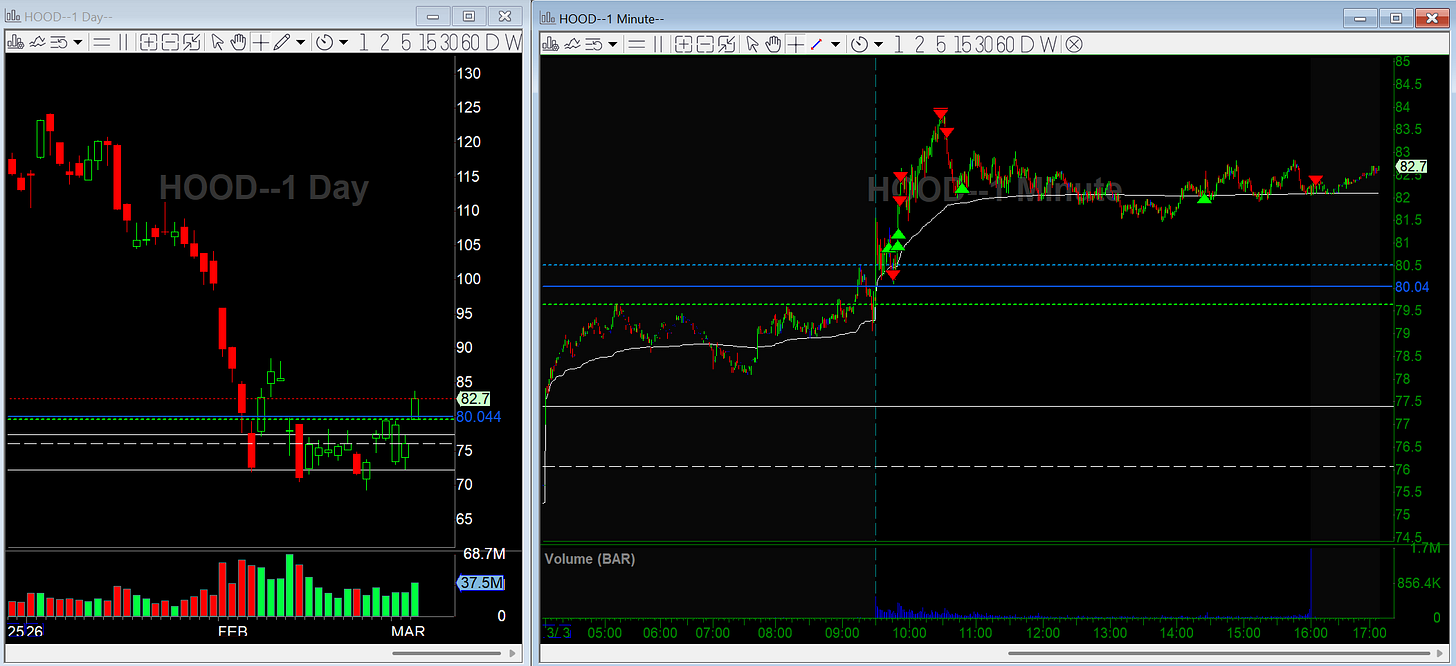Open studies line icon in 1 Day window

38,42
